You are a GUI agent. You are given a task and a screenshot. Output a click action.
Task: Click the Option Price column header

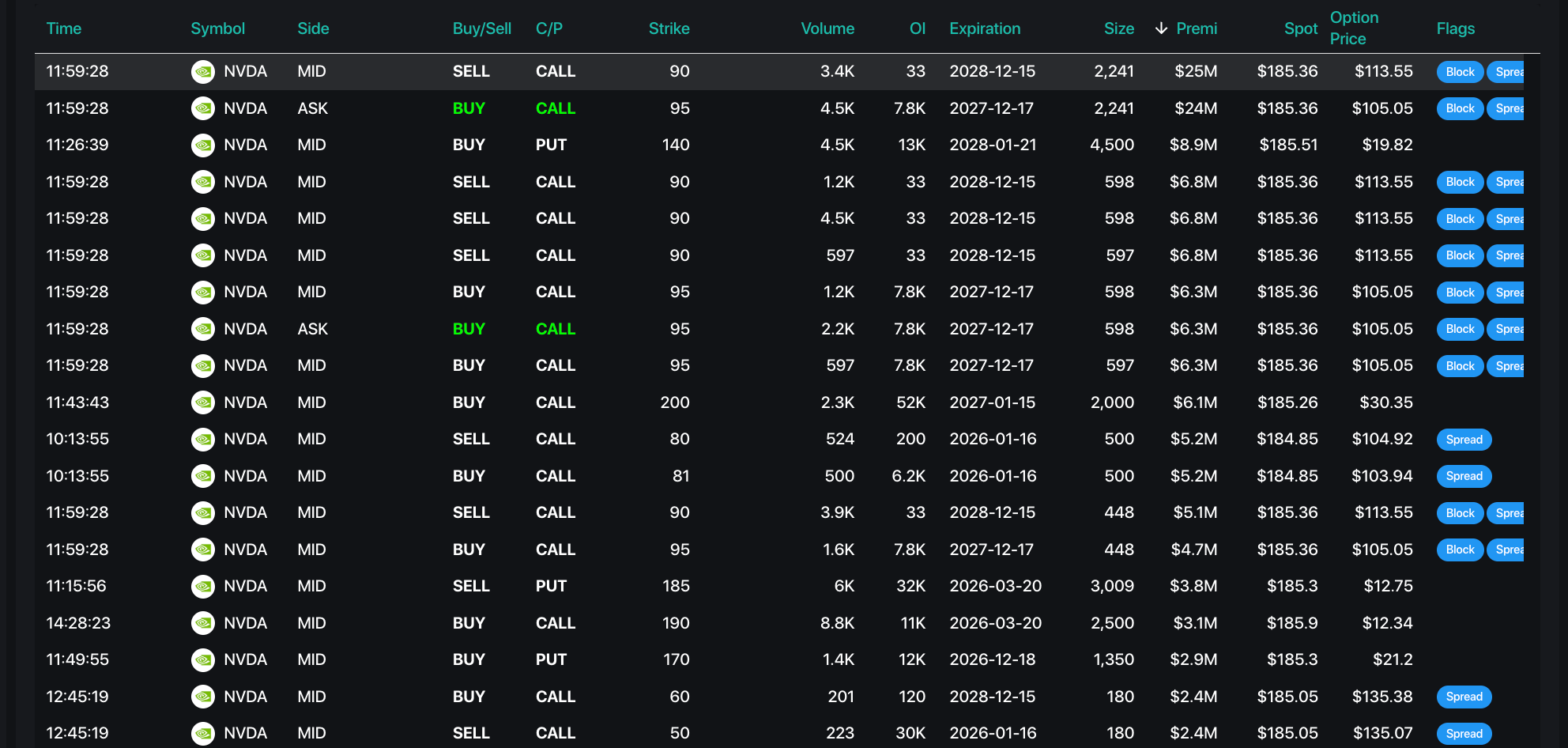pyautogui.click(x=1354, y=28)
